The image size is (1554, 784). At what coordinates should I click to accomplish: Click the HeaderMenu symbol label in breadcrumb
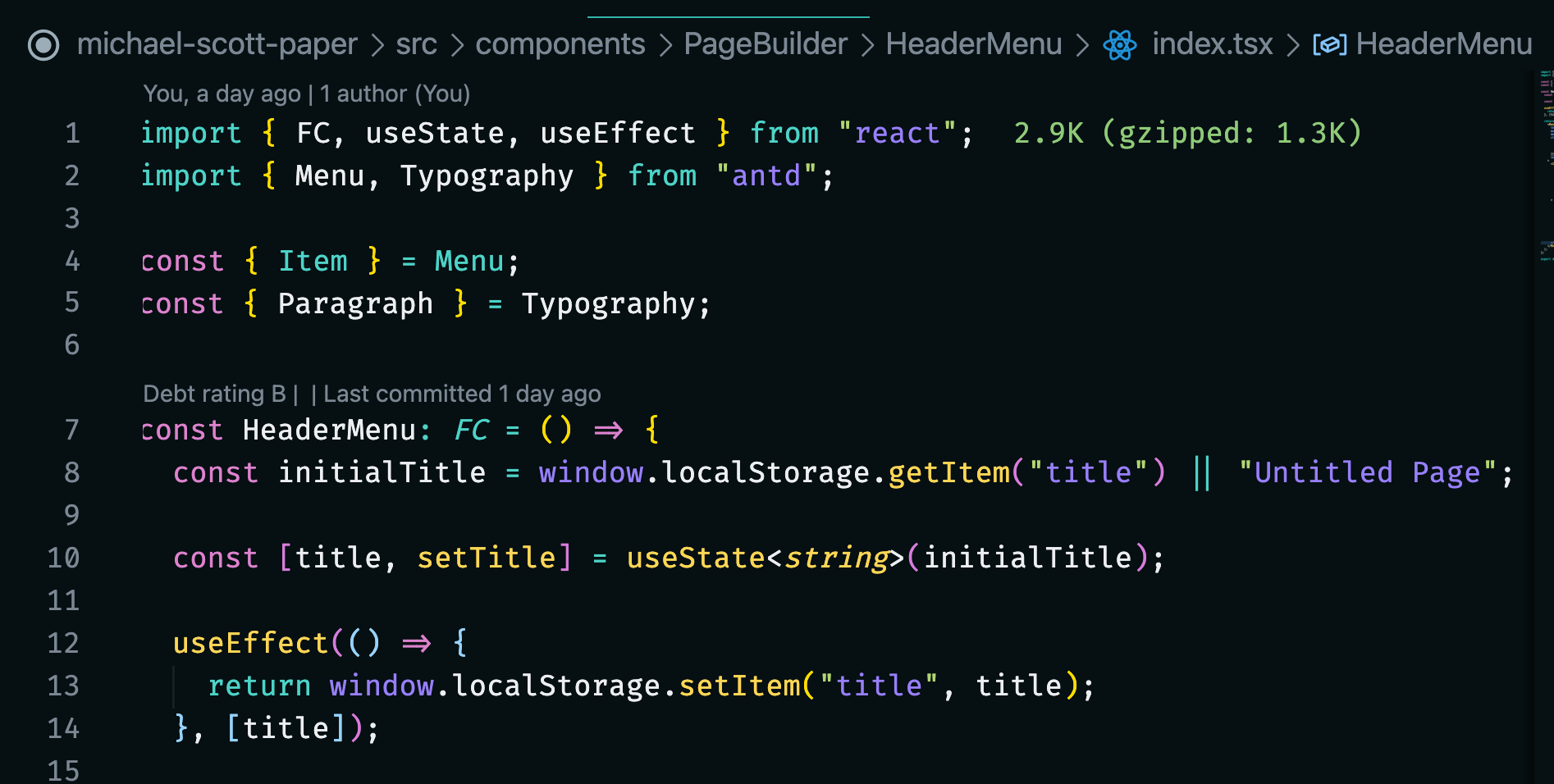pos(1444,44)
